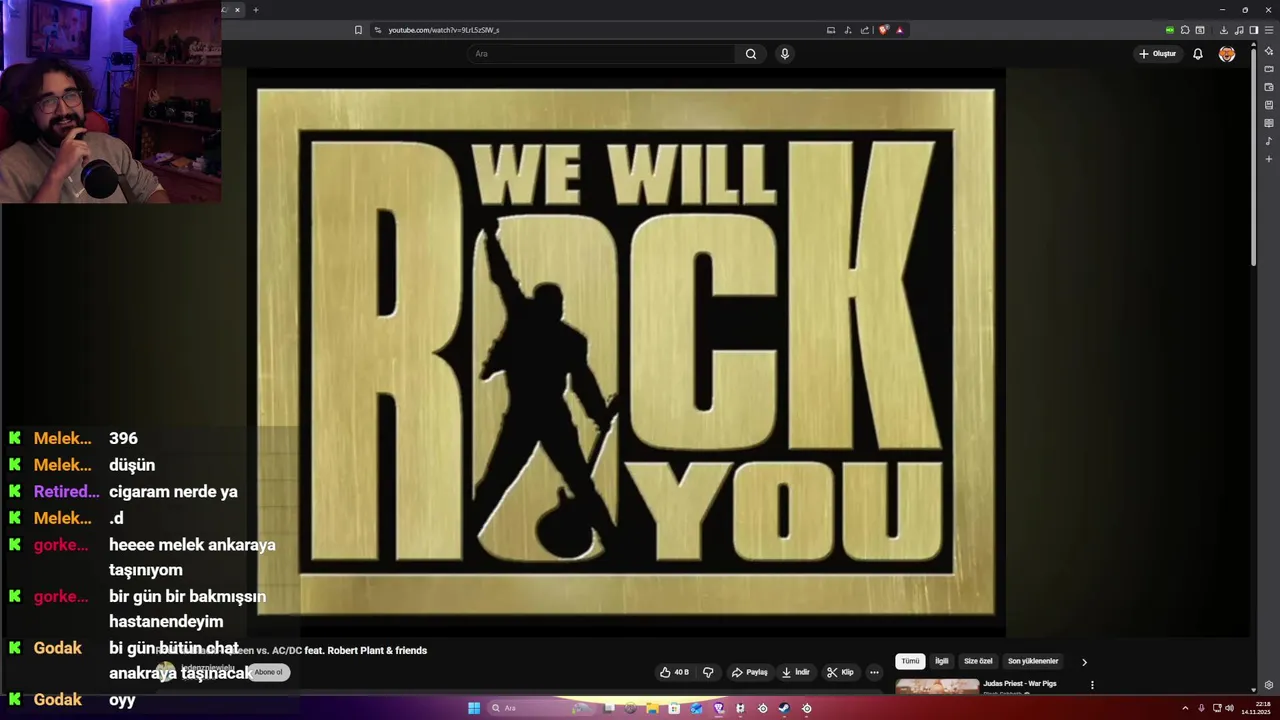The width and height of the screenshot is (1280, 720).
Task: Show hidden system tray icons chevron
Action: 1184,708
